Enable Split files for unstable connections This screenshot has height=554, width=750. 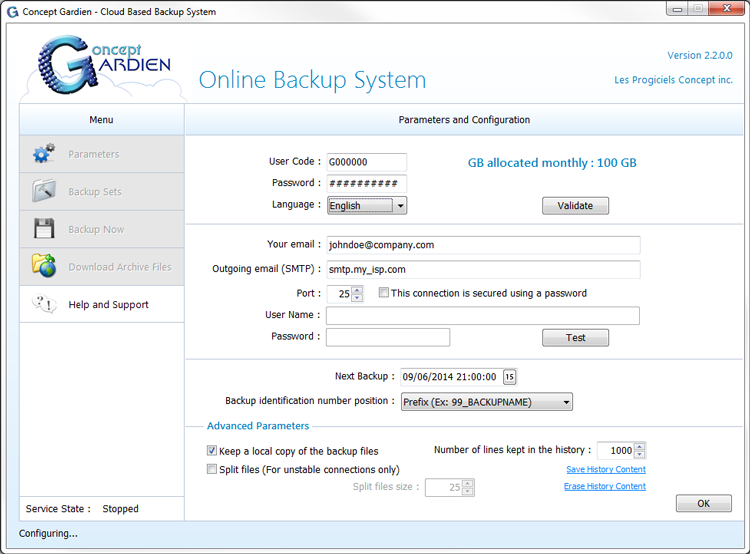[211, 469]
